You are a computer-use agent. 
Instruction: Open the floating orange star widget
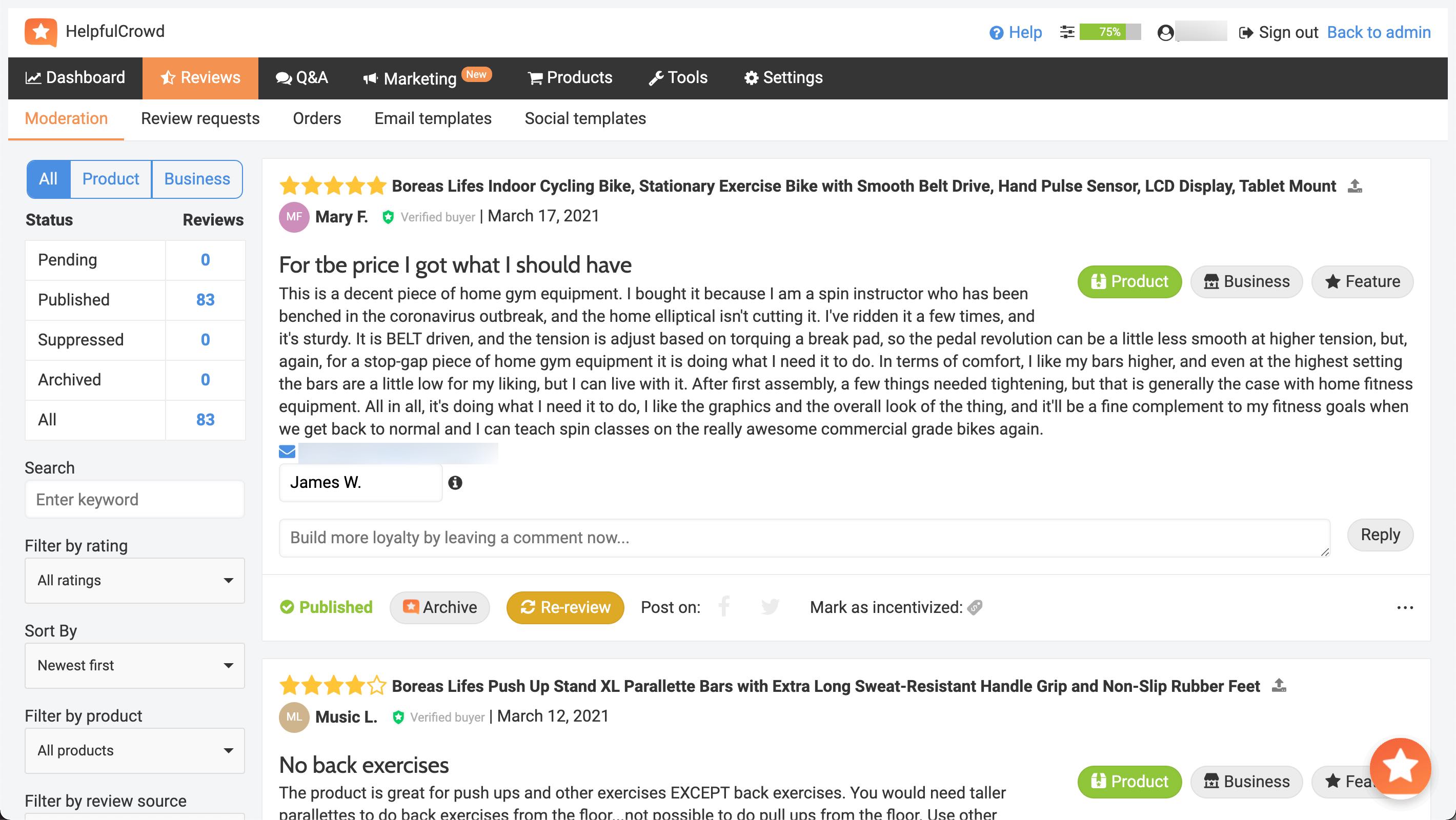1401,768
